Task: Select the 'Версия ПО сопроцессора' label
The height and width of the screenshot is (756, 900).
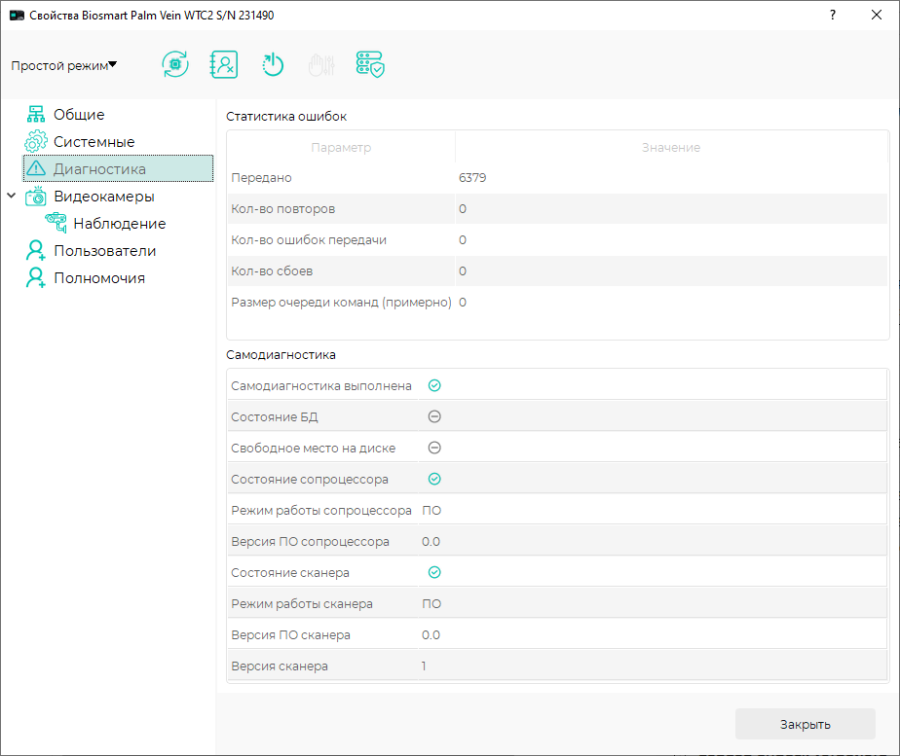Action: click(310, 541)
